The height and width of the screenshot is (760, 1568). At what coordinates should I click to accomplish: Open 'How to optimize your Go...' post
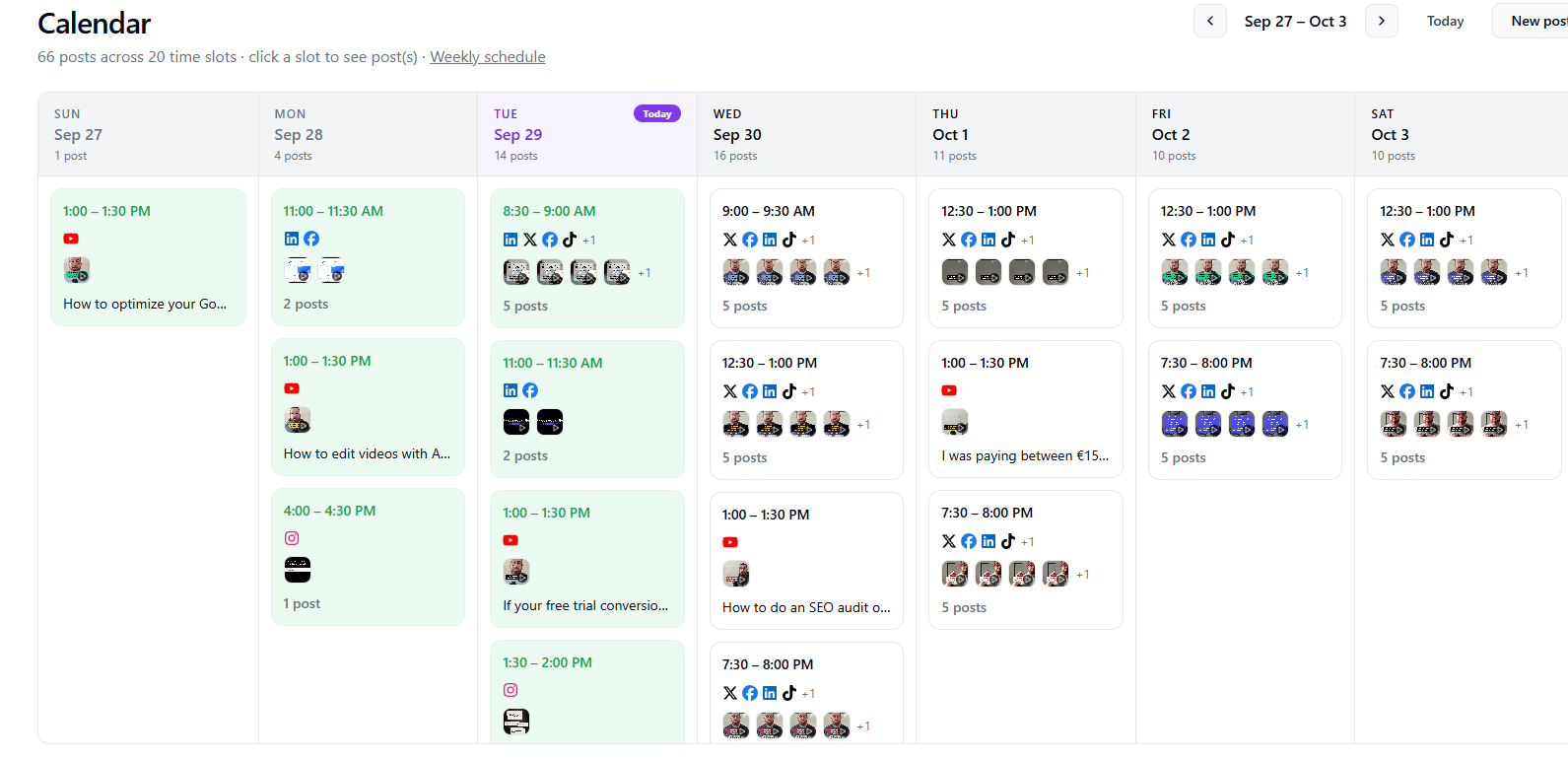click(x=145, y=304)
